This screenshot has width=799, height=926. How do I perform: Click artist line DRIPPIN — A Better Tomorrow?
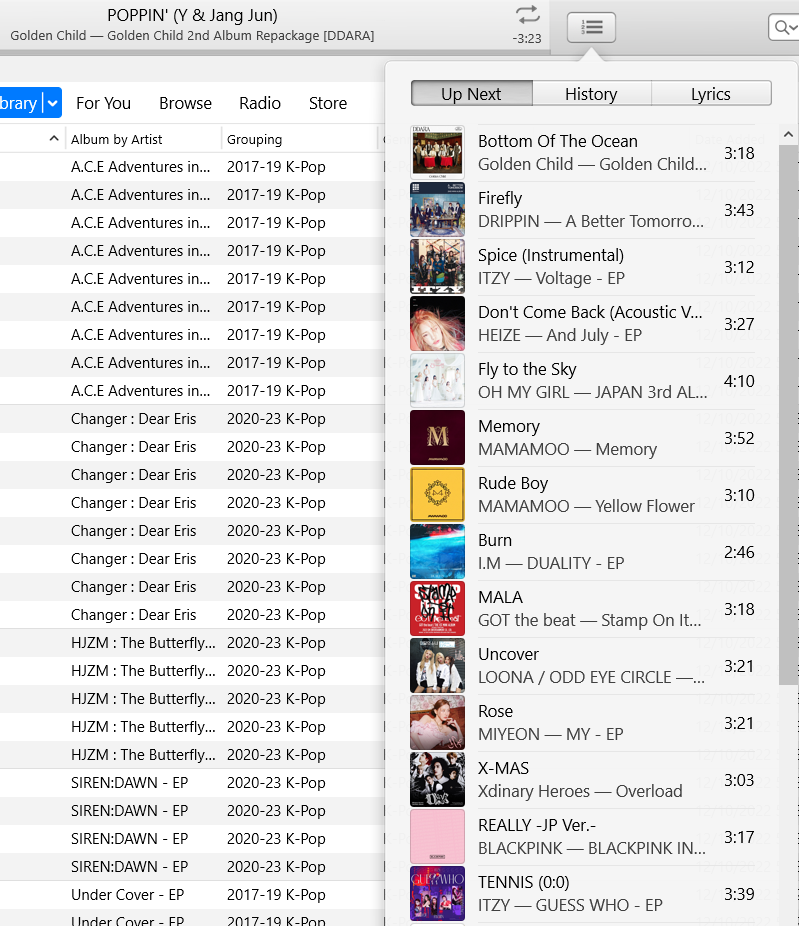coord(591,221)
